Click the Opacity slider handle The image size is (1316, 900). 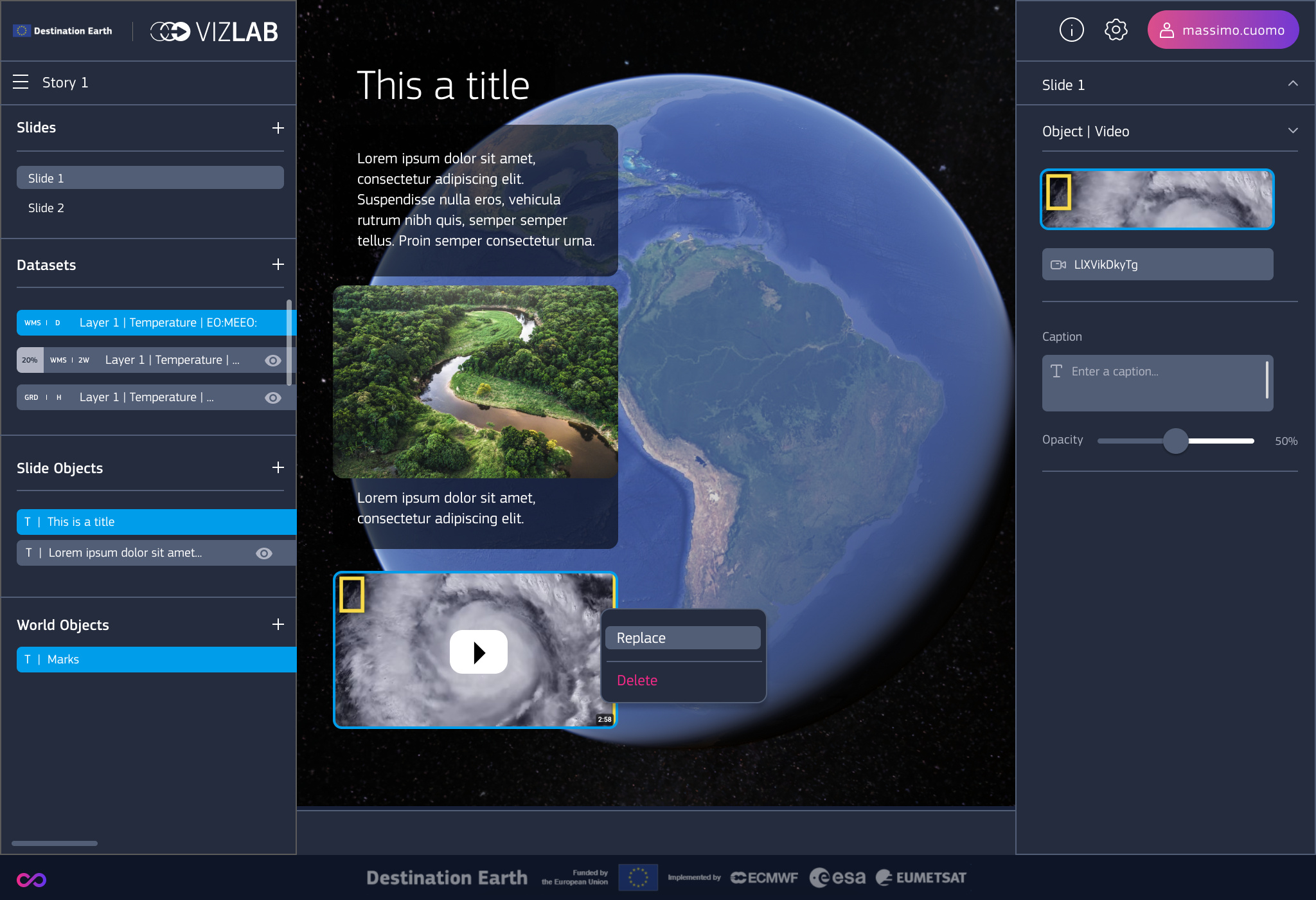(1175, 441)
